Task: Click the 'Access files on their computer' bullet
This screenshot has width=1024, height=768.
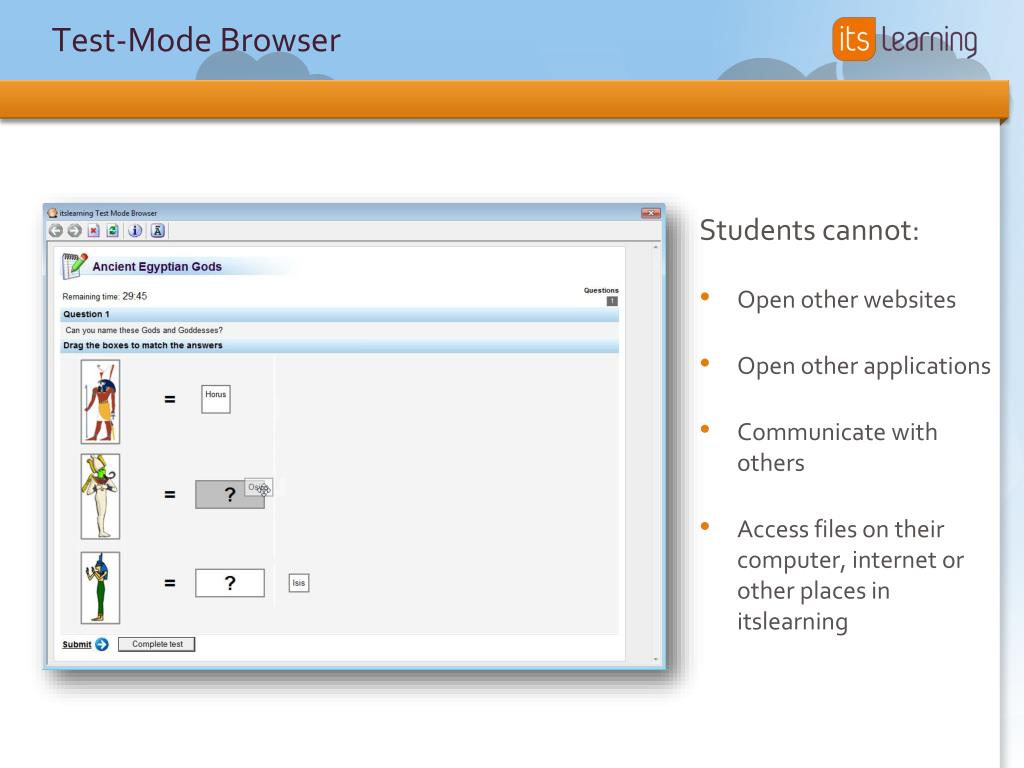Action: point(850,575)
